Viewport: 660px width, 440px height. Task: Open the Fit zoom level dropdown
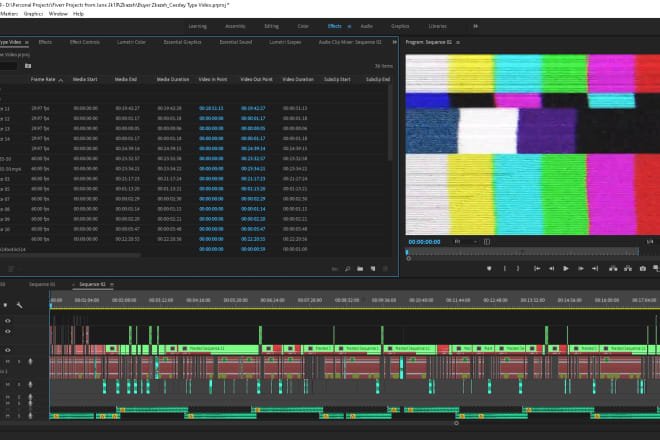(x=466, y=242)
